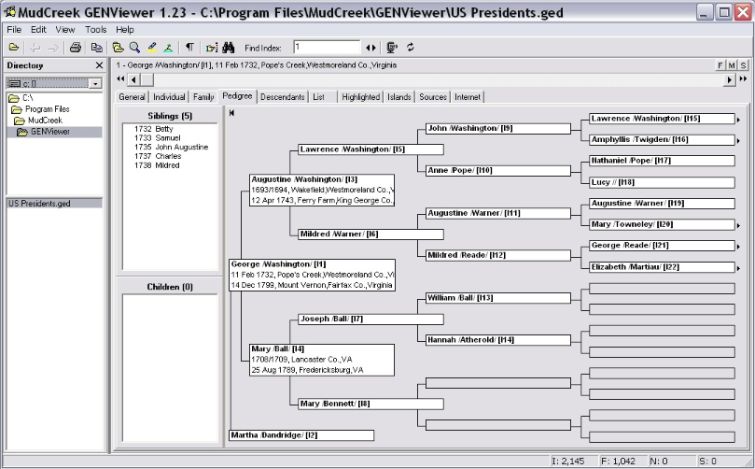
Task: Switch to the List tab
Action: 319,97
